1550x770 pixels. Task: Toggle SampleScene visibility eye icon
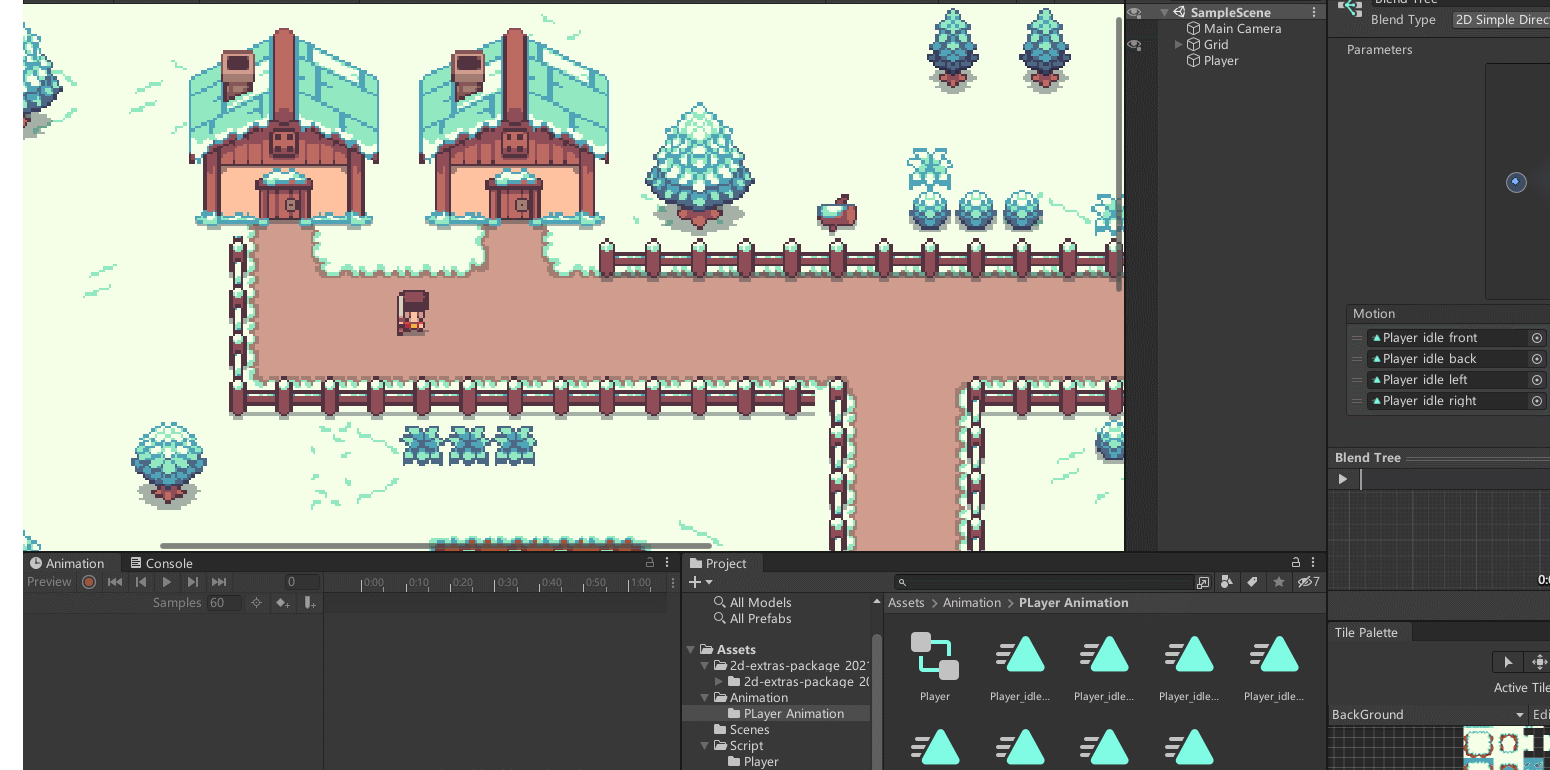1134,13
